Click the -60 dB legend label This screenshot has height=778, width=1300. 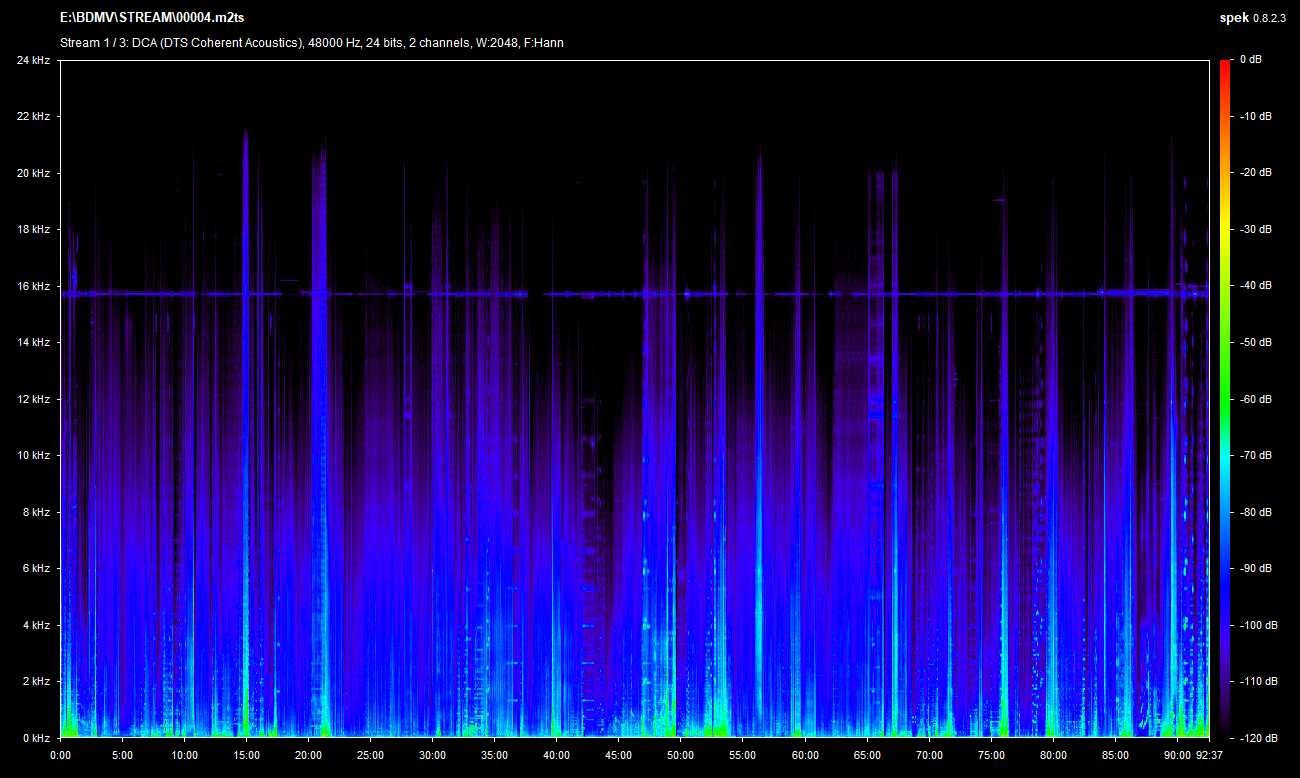(x=1254, y=399)
